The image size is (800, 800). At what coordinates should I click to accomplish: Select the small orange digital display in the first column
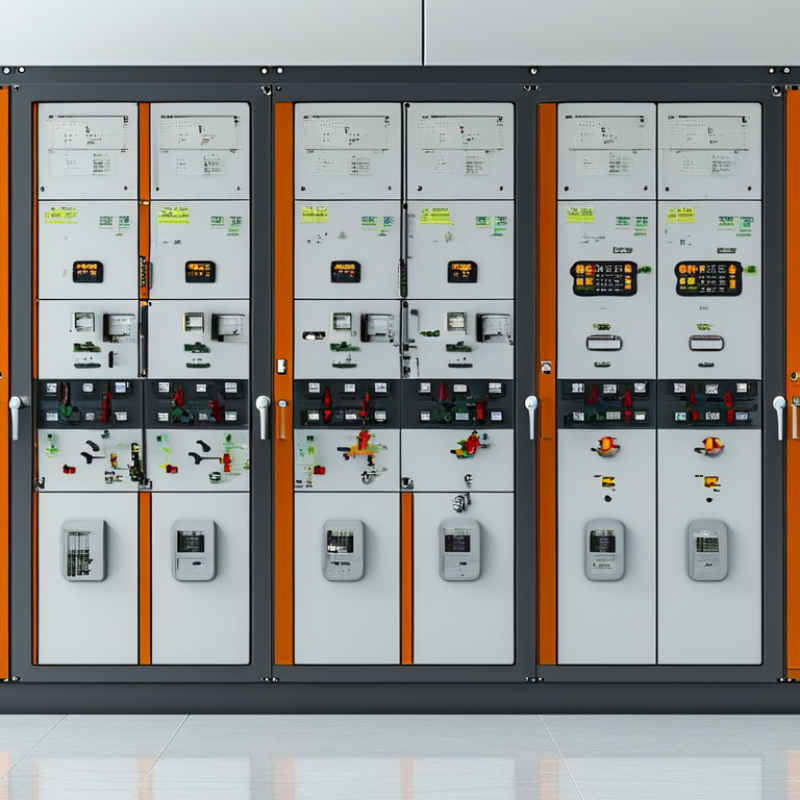(x=88, y=271)
